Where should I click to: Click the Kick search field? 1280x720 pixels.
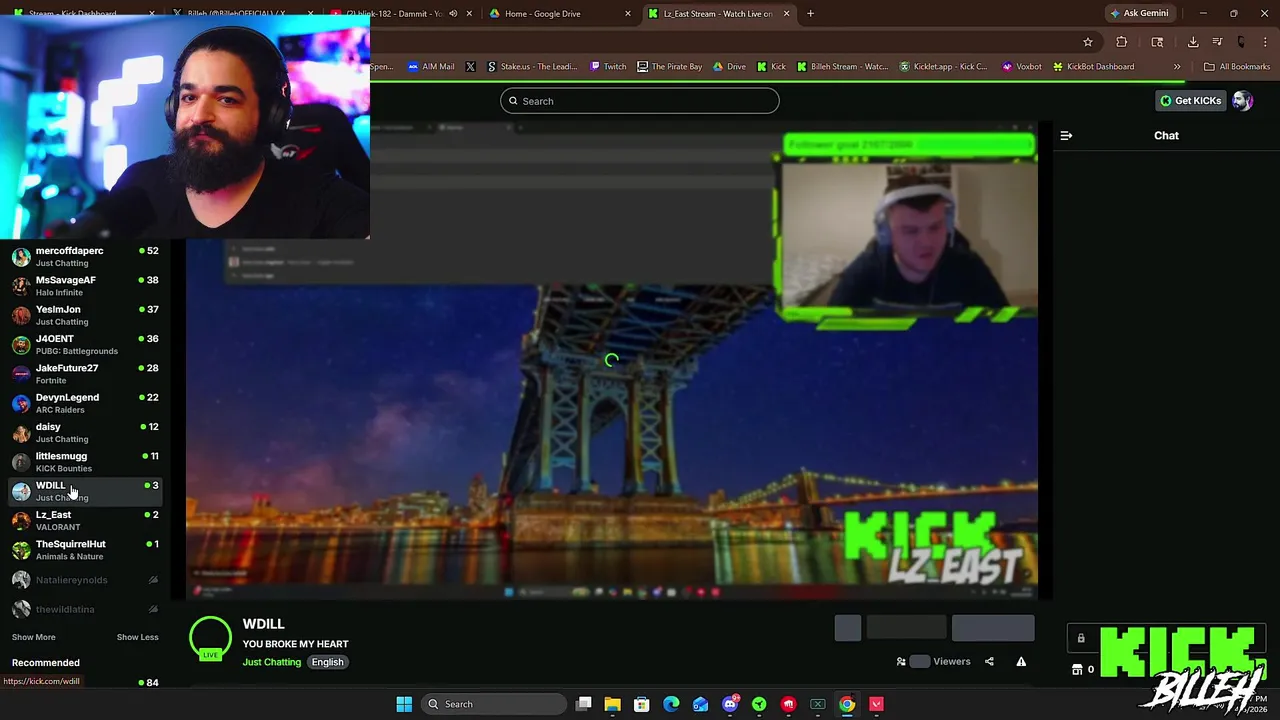click(640, 101)
